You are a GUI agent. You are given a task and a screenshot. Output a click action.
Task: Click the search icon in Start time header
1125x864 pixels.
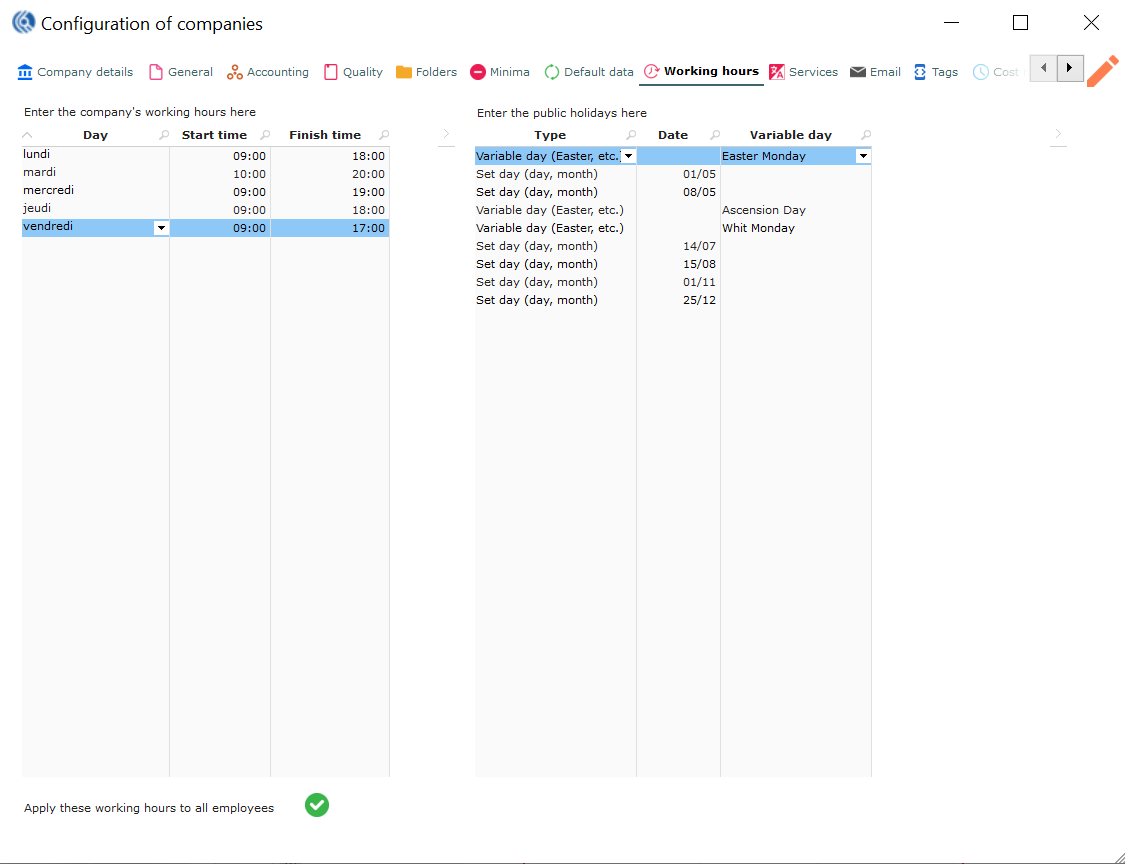click(265, 135)
